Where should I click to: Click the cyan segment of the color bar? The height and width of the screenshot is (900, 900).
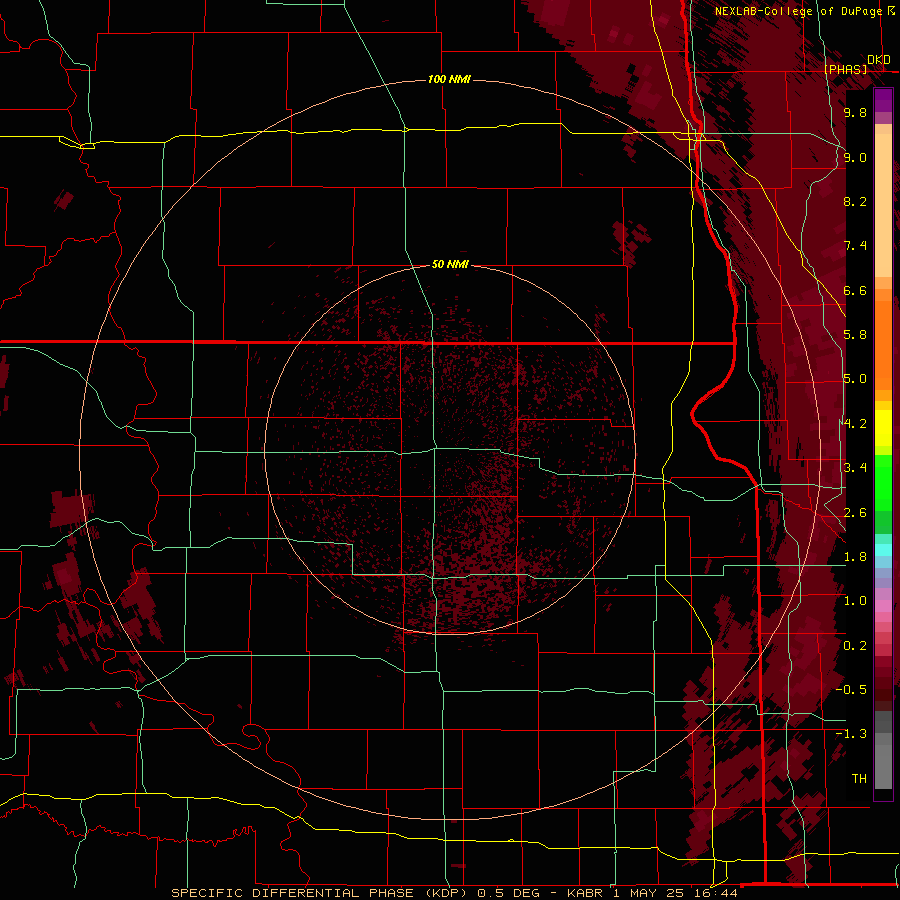[x=883, y=549]
